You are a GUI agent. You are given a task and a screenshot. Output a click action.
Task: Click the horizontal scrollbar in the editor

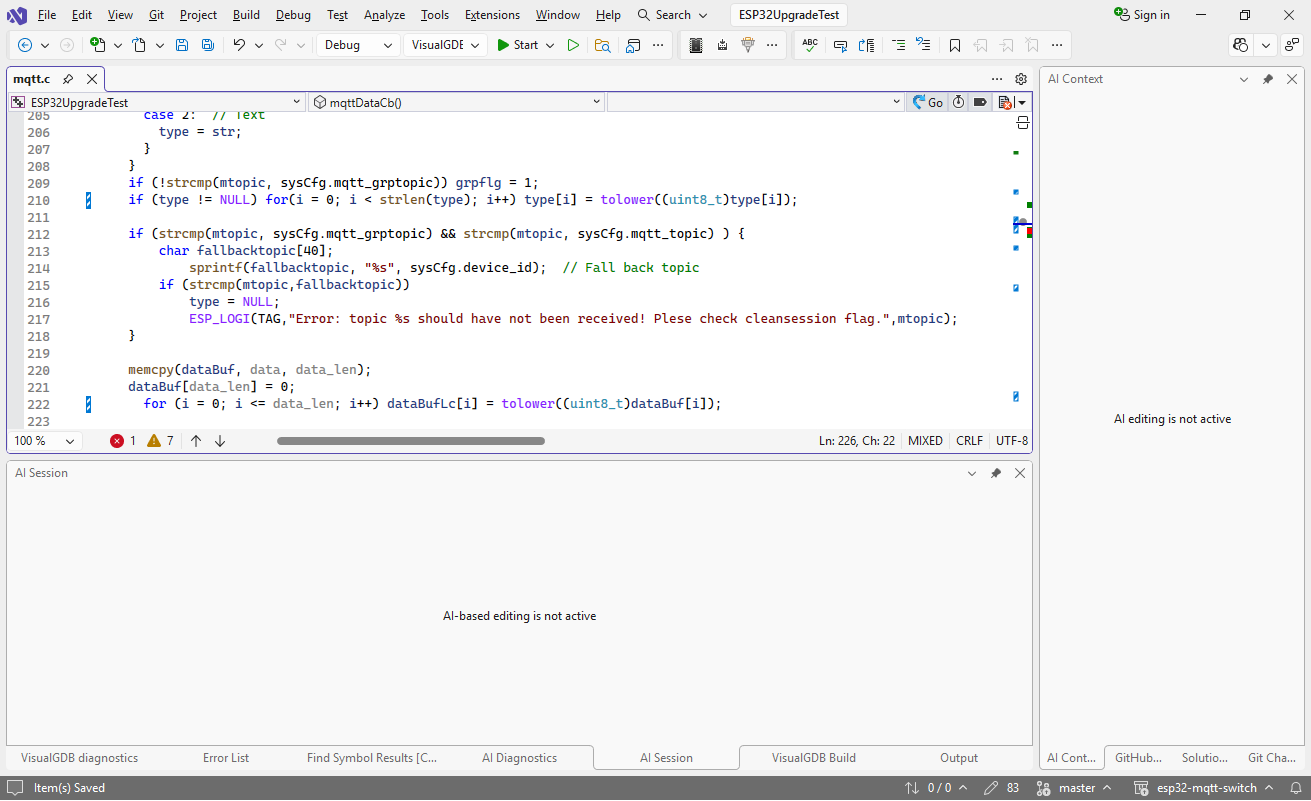click(x=410, y=441)
